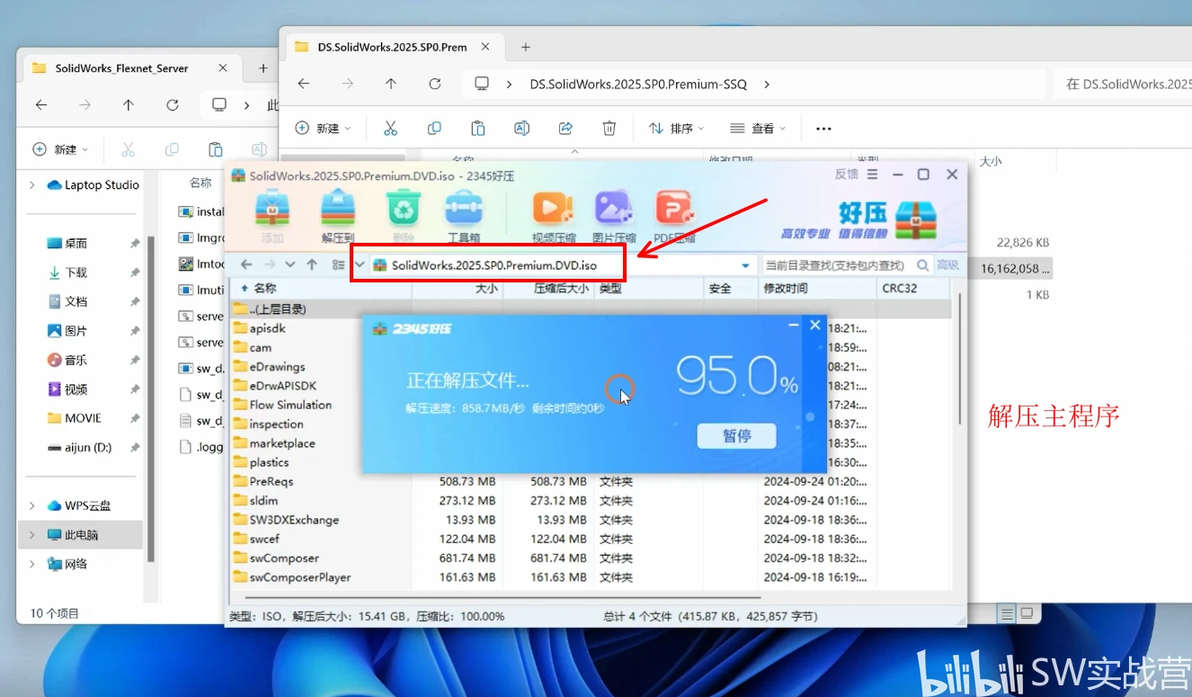Viewport: 1192px width, 697px height.
Task: Select aijun (D:) drive in navigation pane
Action: pos(88,447)
